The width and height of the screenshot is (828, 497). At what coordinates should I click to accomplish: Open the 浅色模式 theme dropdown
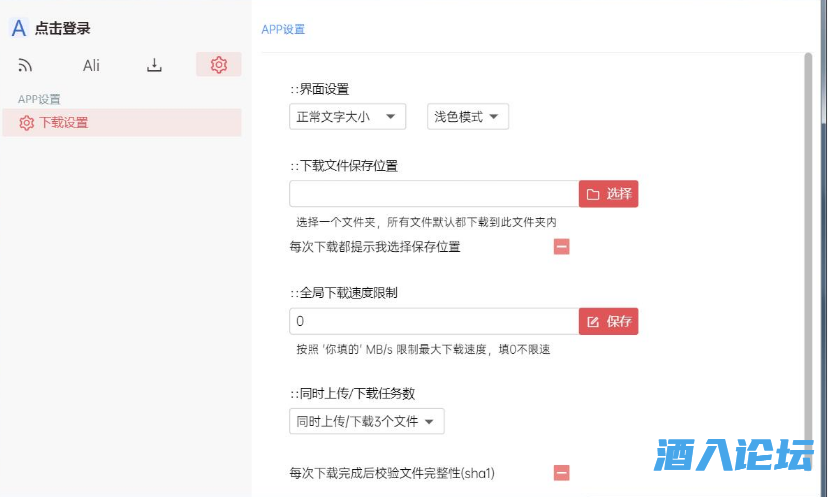tap(468, 117)
